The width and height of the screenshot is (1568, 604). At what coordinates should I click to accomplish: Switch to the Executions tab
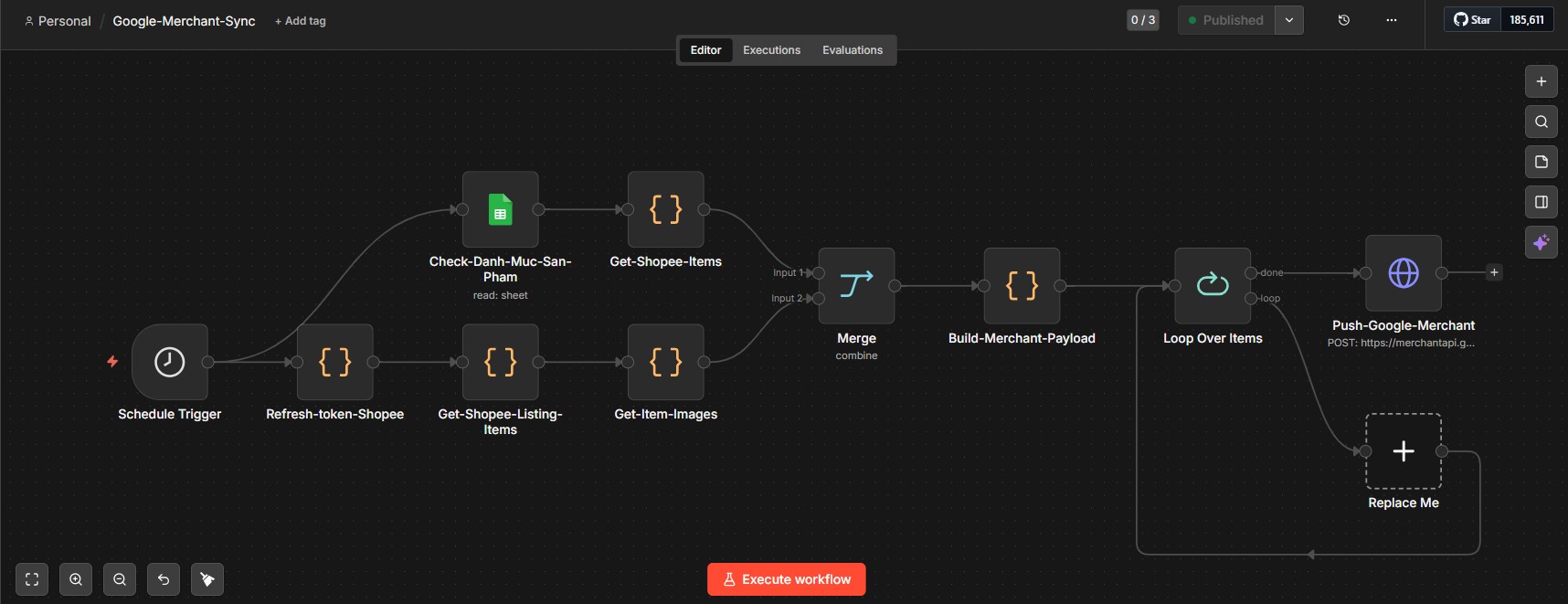(771, 50)
